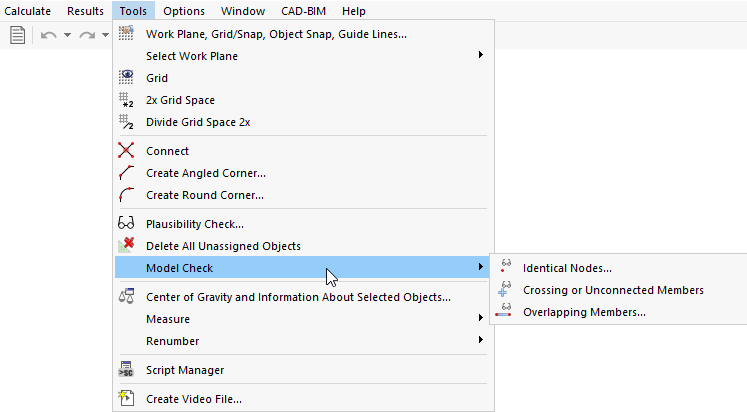This screenshot has height=412, width=747.
Task: Open the Options menu
Action: 184,11
